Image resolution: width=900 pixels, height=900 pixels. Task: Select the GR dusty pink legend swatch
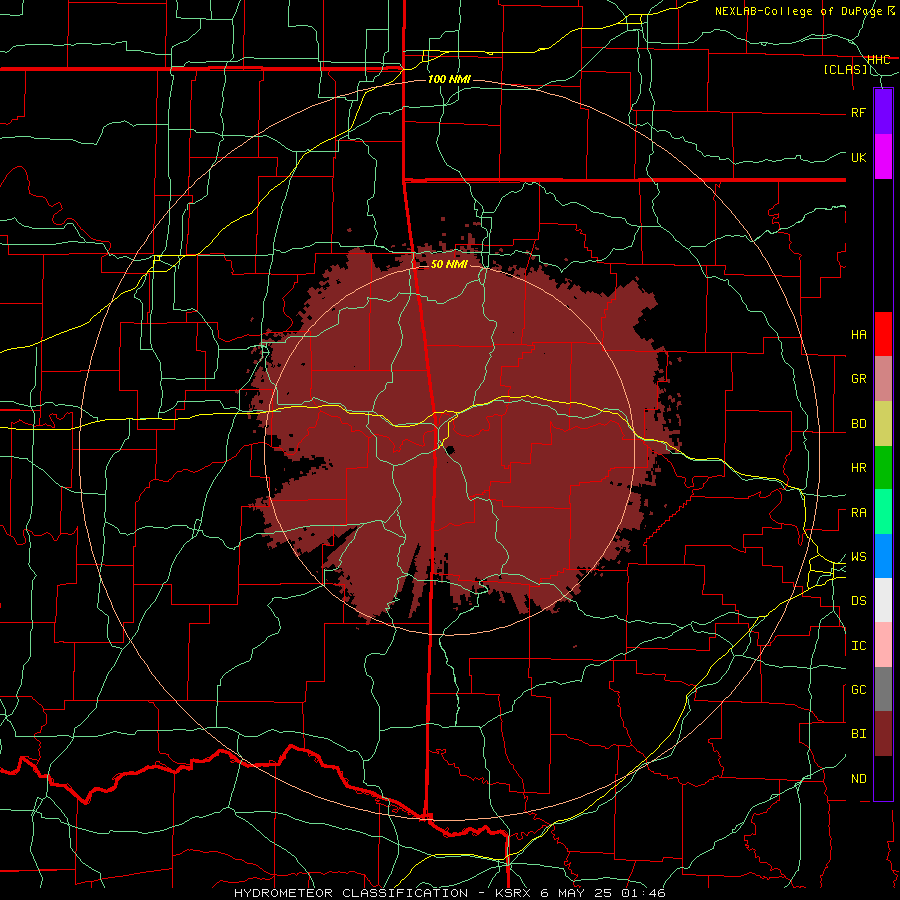pos(883,379)
